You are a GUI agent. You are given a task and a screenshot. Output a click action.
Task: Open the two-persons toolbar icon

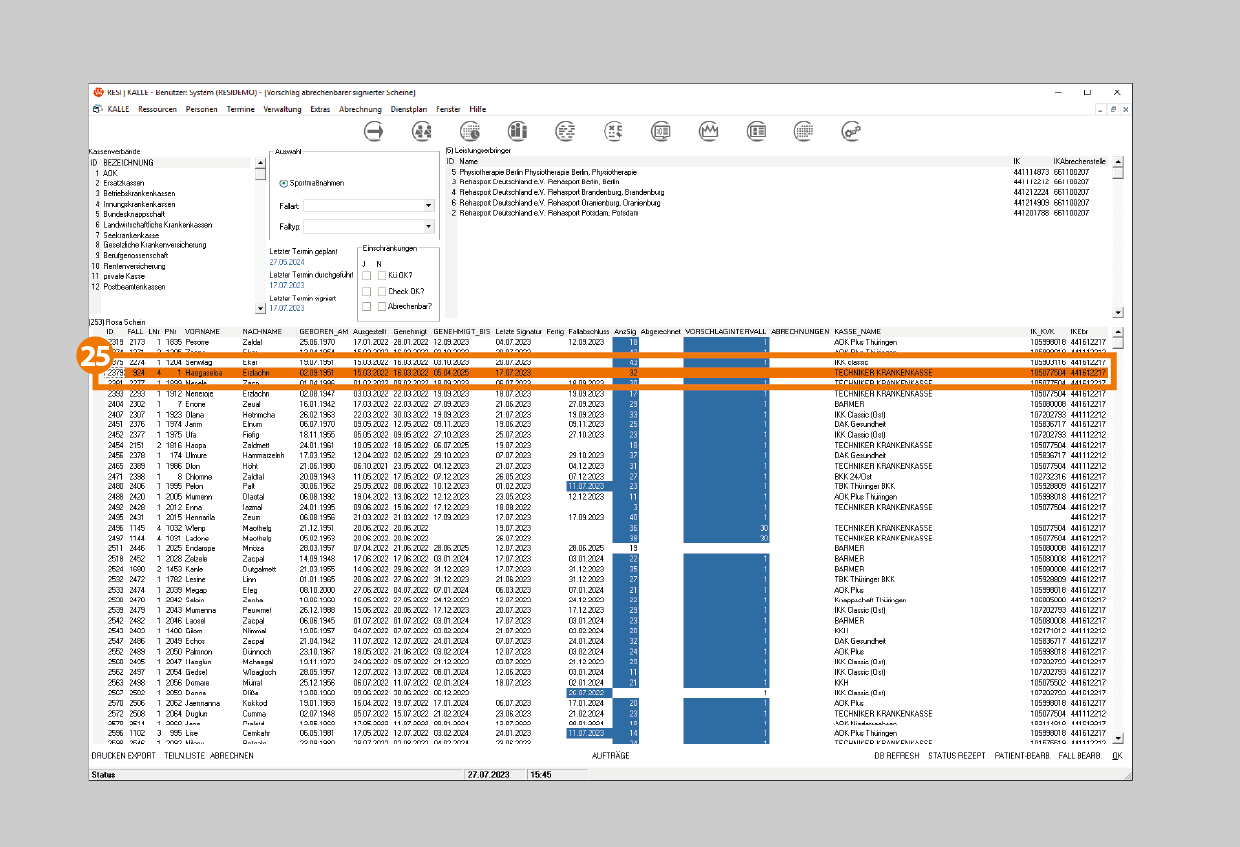[422, 131]
